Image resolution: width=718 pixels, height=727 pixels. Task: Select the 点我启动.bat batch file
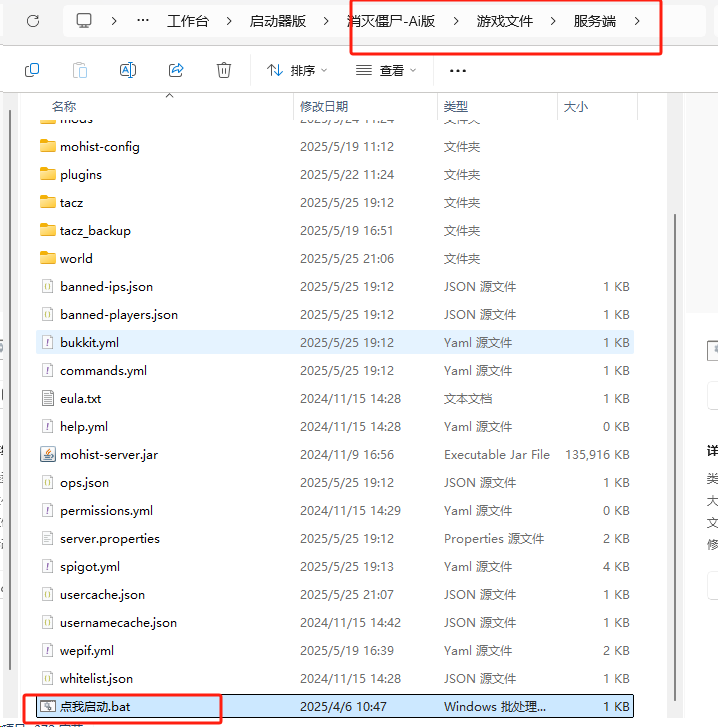[95, 706]
